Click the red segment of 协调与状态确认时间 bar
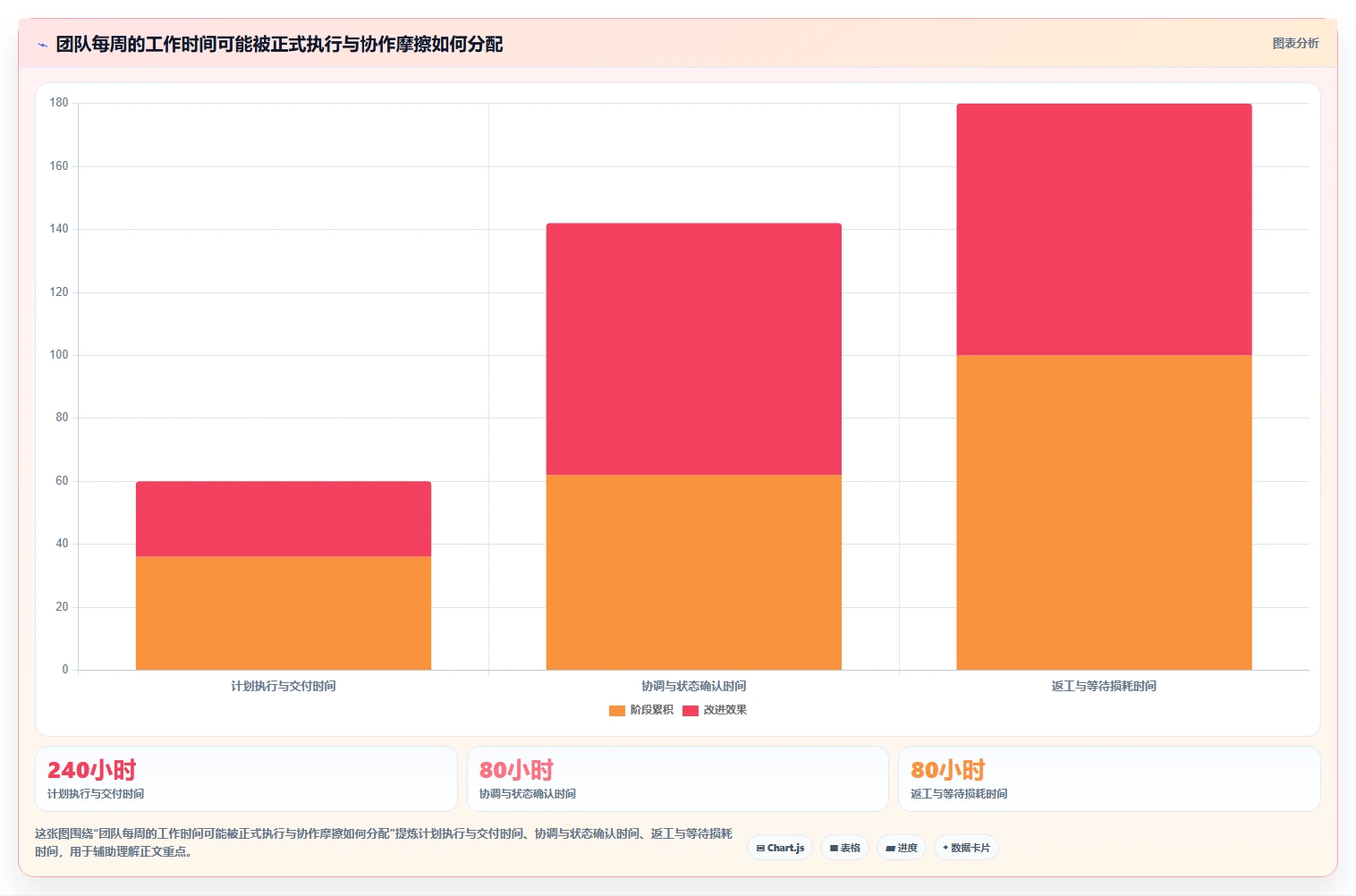 (x=693, y=349)
